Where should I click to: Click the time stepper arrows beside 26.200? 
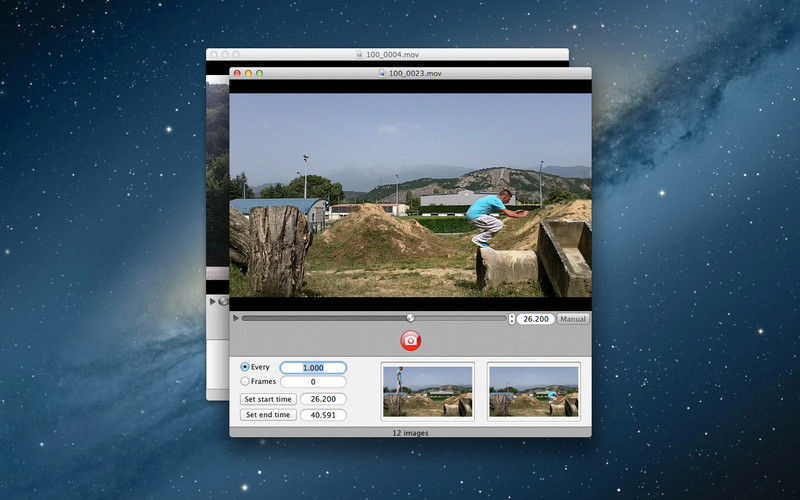[x=511, y=319]
